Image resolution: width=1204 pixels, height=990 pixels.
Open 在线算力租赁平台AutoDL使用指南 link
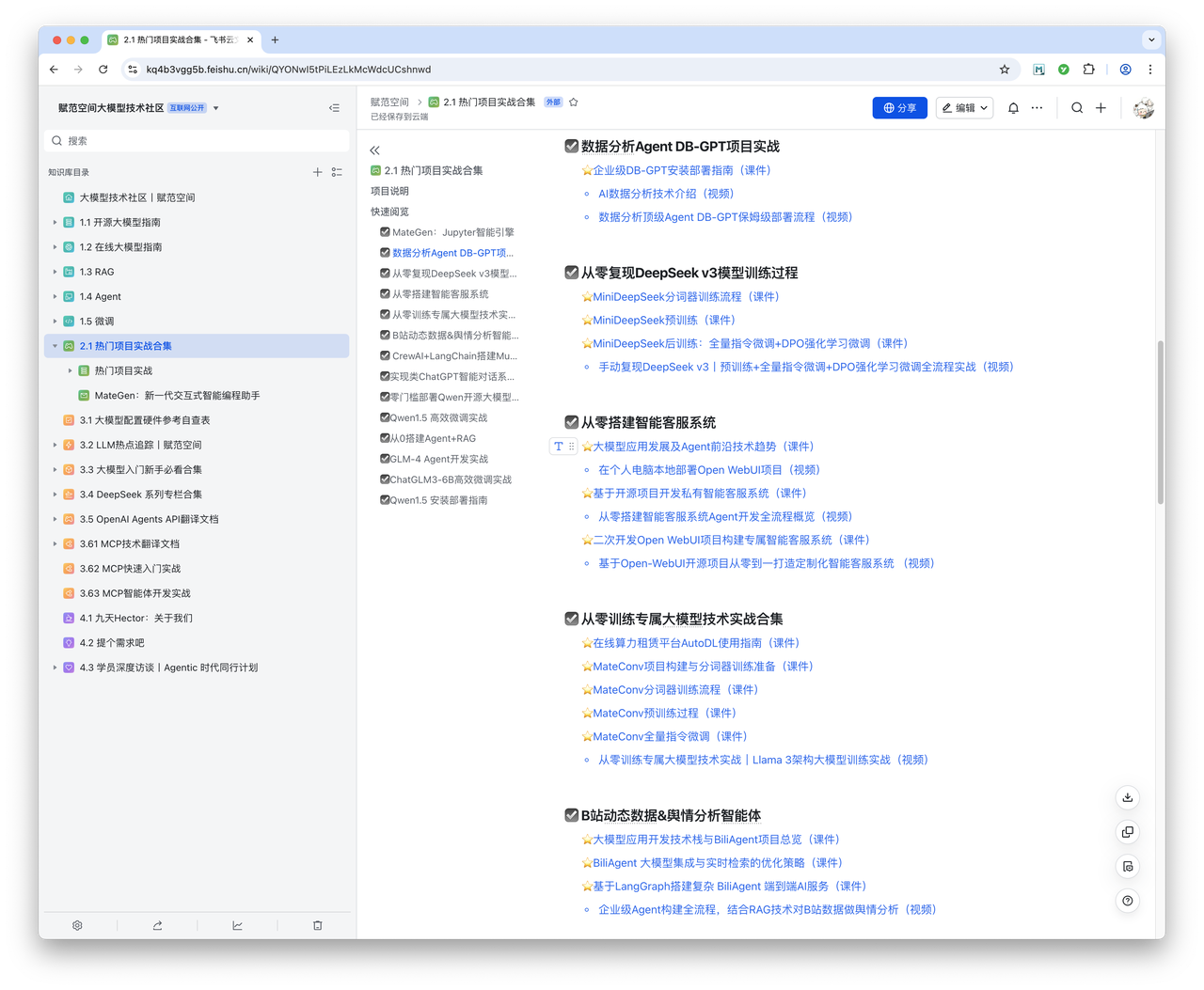tap(696, 643)
